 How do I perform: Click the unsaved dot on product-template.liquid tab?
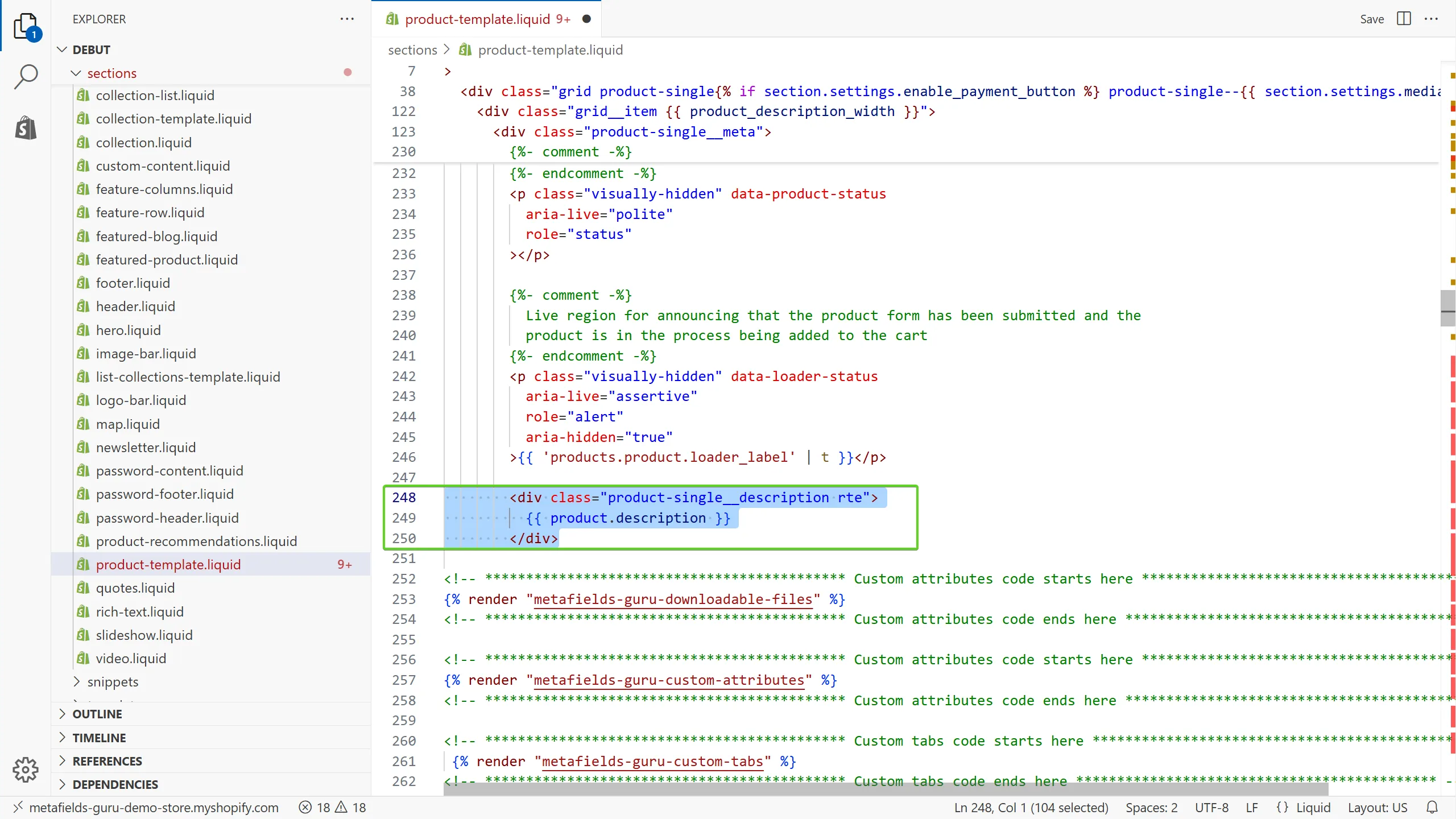[586, 19]
